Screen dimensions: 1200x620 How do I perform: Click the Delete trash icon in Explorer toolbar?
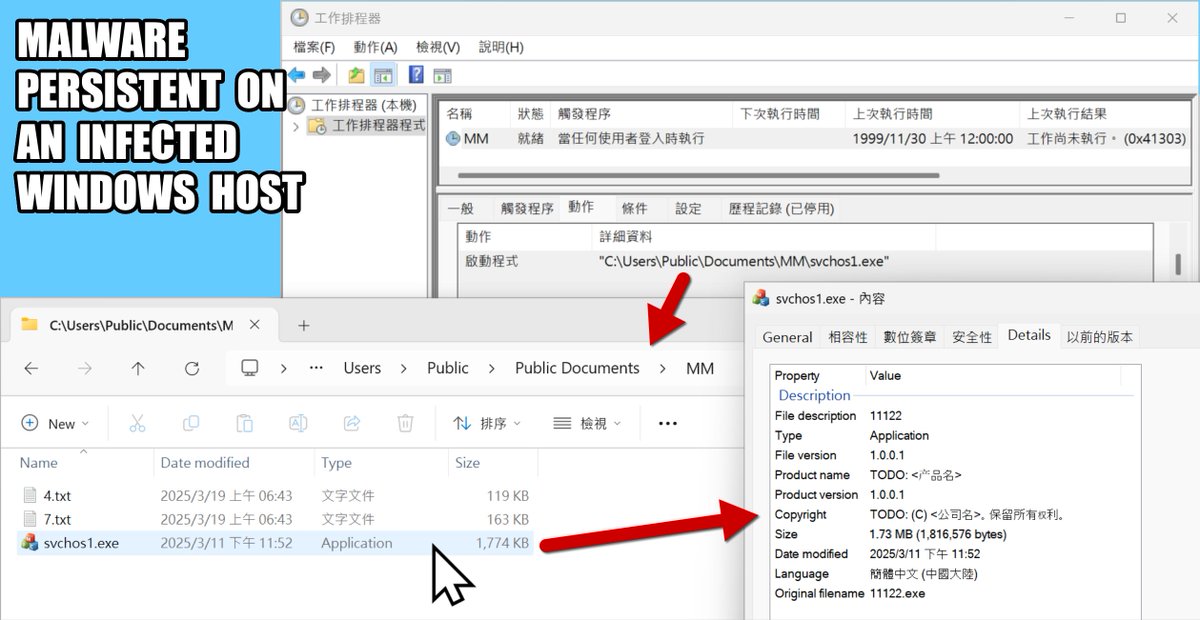point(405,423)
